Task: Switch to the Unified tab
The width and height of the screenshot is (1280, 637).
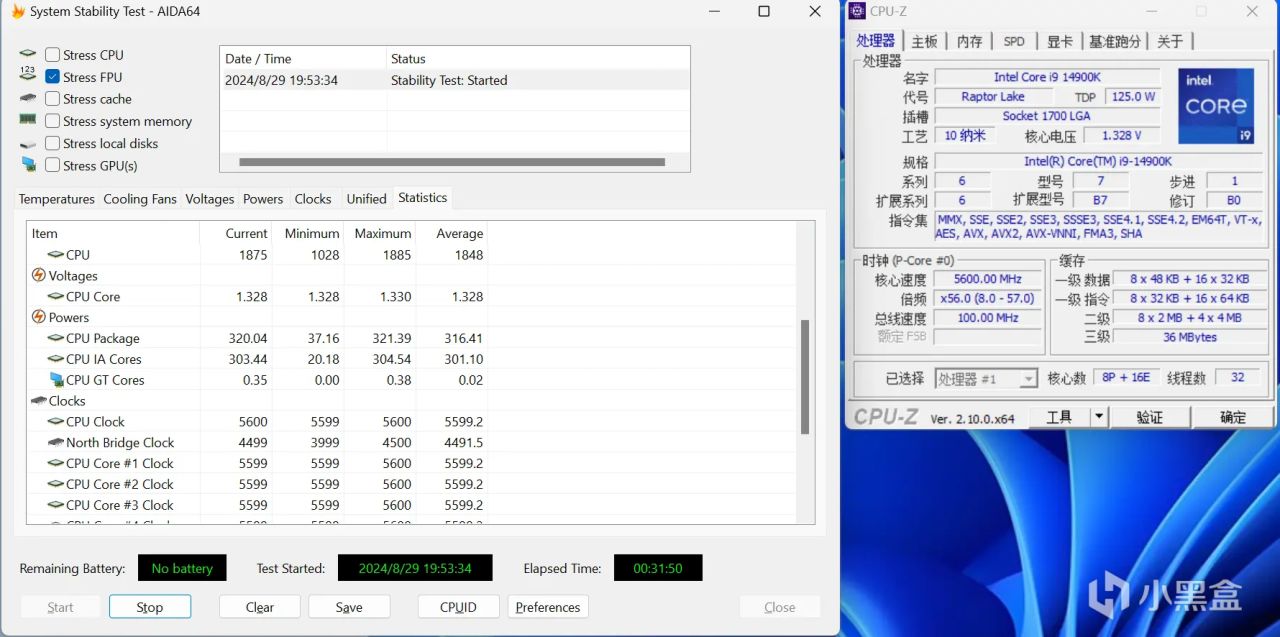Action: click(x=367, y=199)
